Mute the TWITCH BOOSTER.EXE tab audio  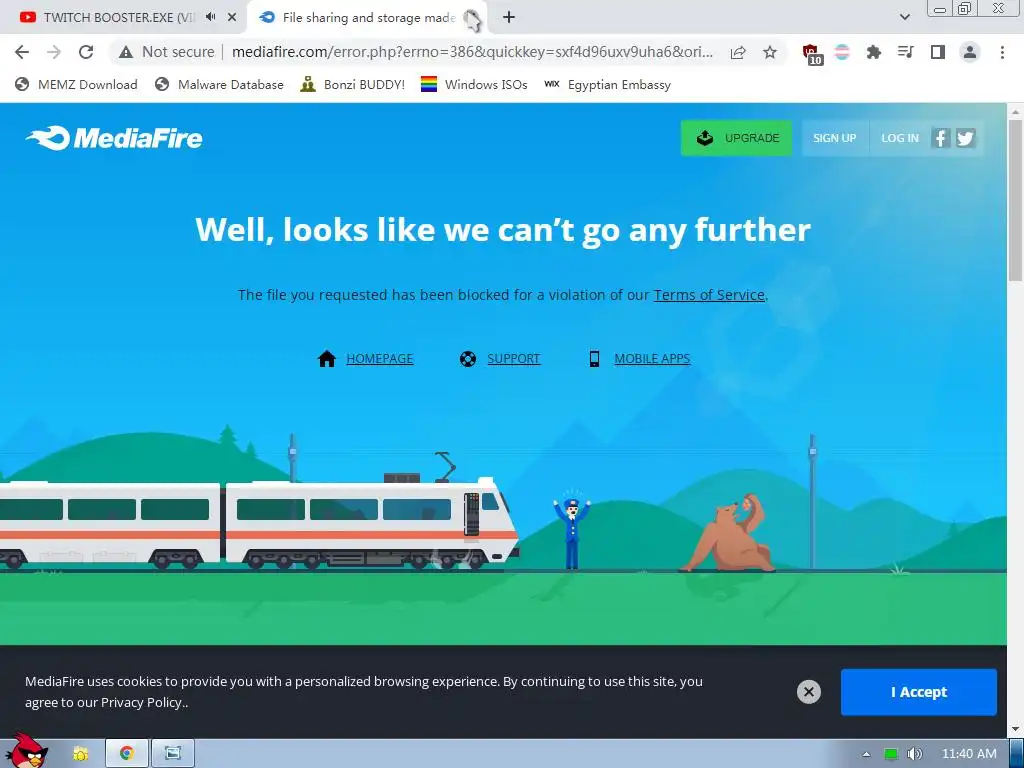click(210, 17)
